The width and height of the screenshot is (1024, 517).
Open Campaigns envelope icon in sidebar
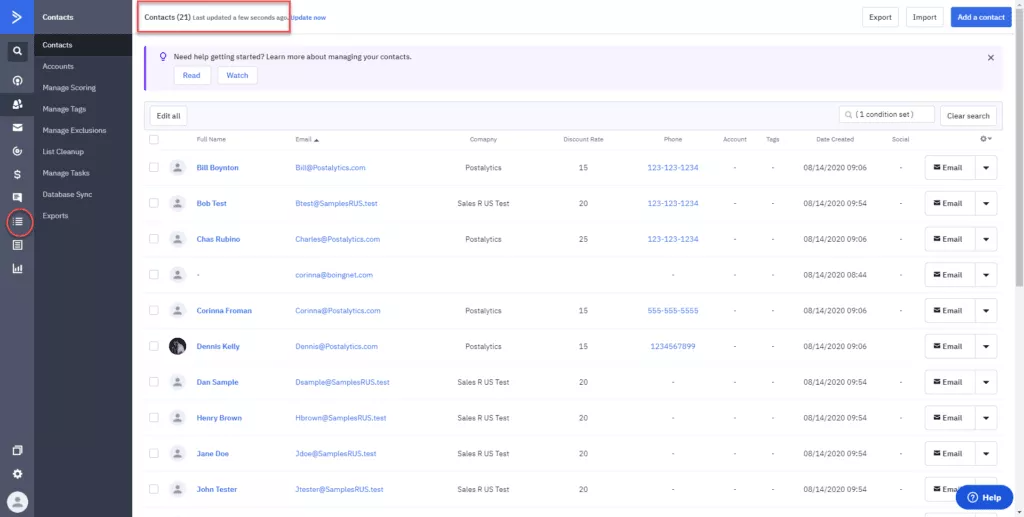tap(18, 127)
